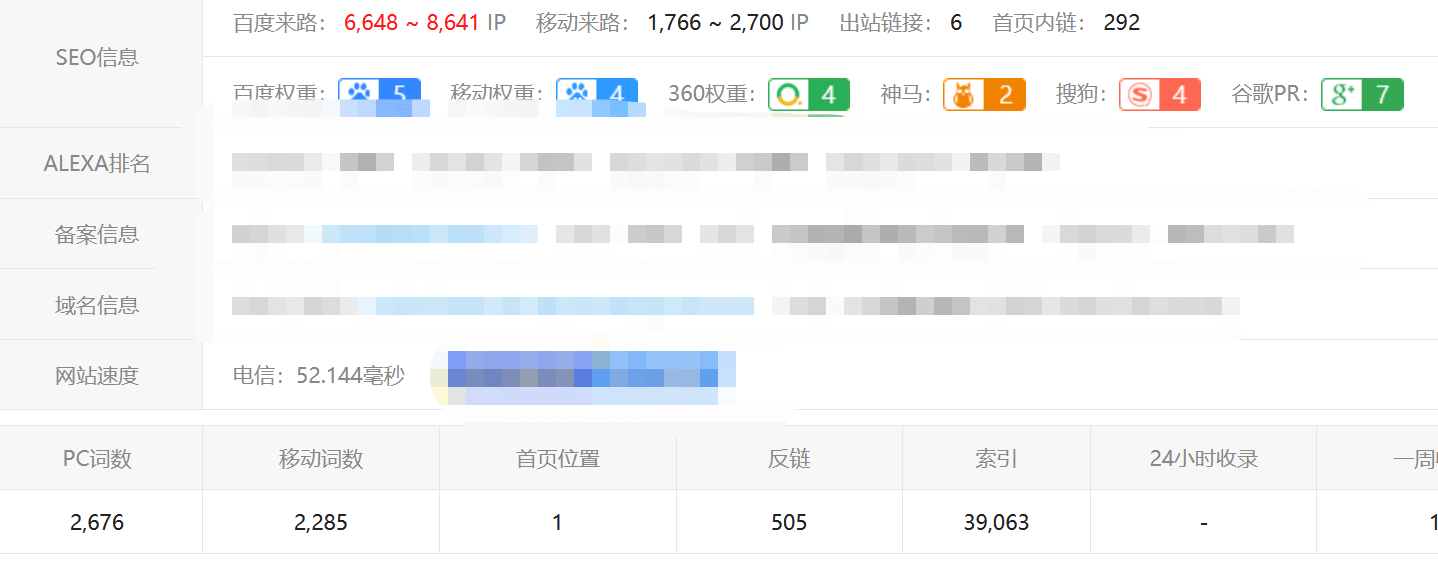Viewport: 1438px width, 569px height.
Task: Click the Sogou badge showing 4
Action: [x=1160, y=94]
